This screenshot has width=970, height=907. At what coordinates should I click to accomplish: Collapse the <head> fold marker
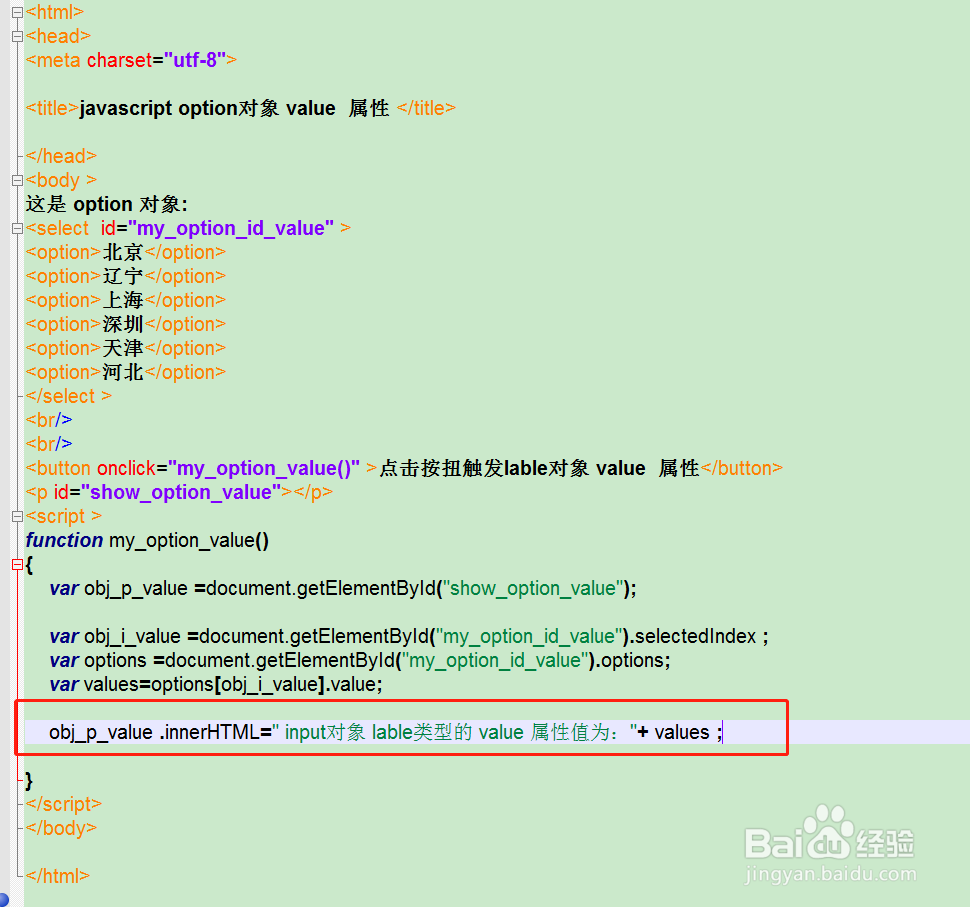(x=17, y=37)
